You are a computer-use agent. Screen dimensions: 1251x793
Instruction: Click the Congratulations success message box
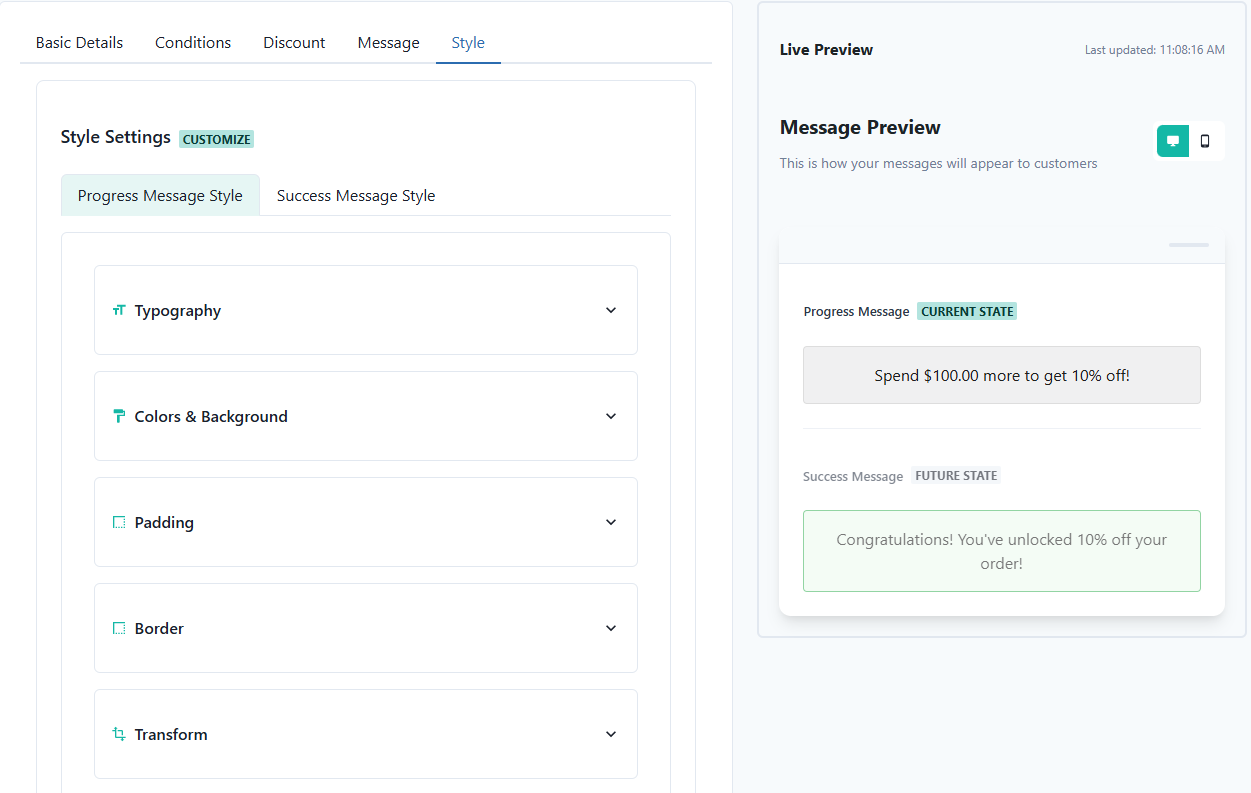1002,551
